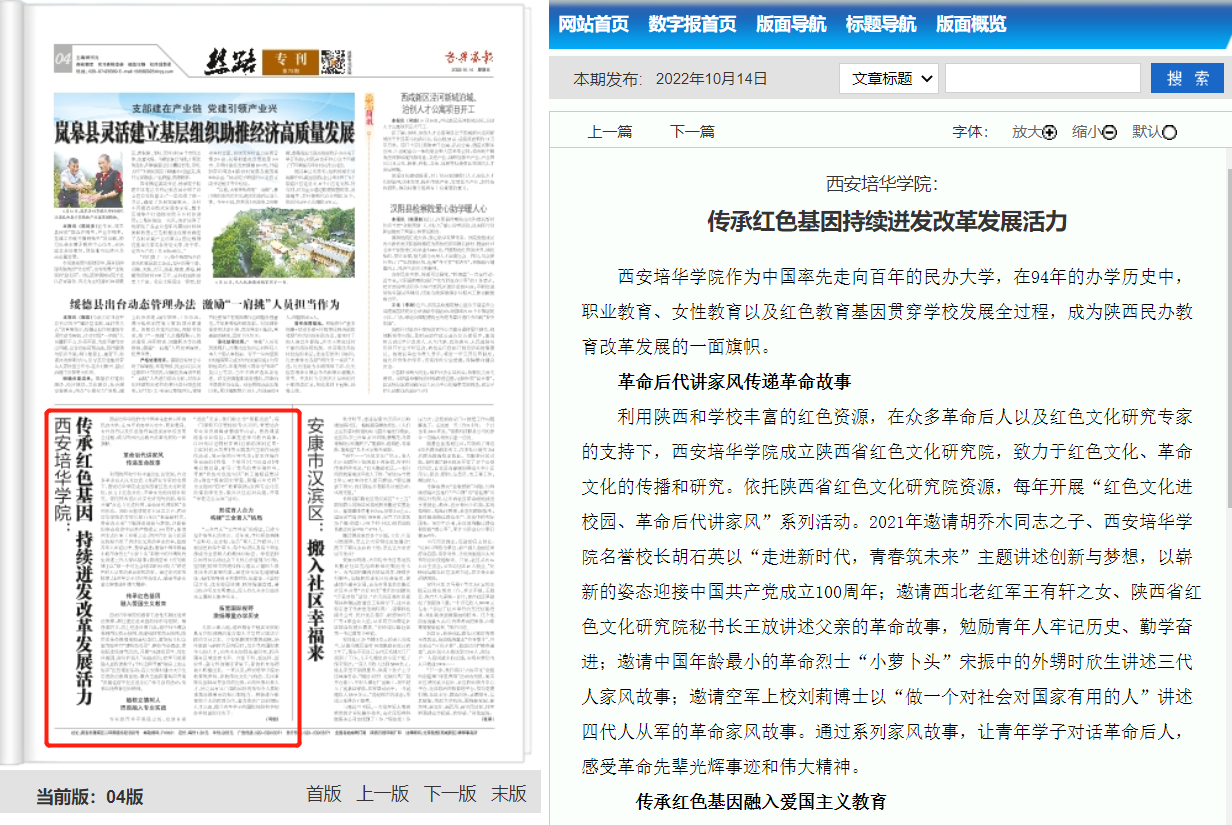Open the 岚皋县 headline article on the page

click(205, 131)
